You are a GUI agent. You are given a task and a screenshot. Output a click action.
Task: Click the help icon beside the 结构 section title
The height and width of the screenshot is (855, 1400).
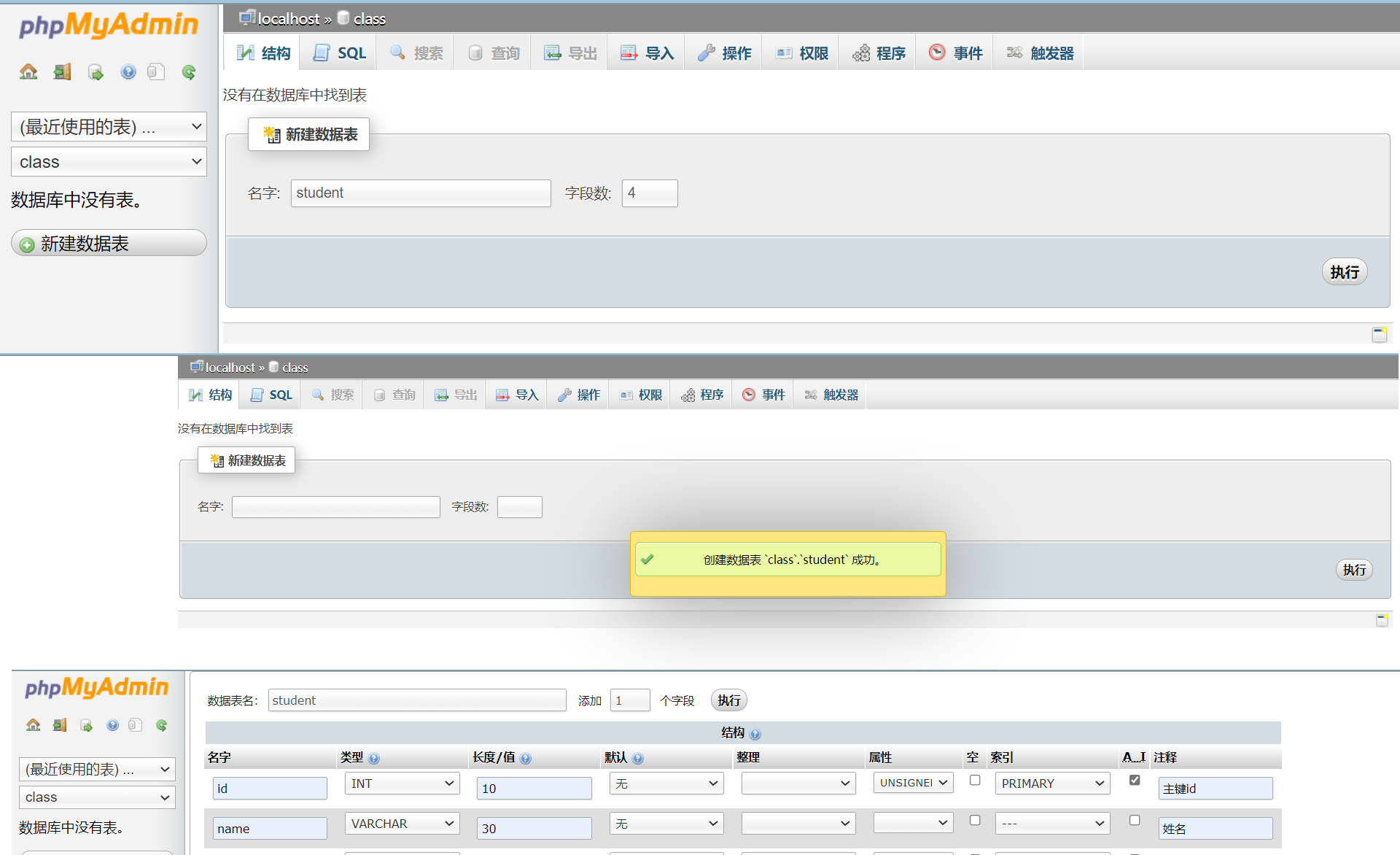[x=755, y=735]
